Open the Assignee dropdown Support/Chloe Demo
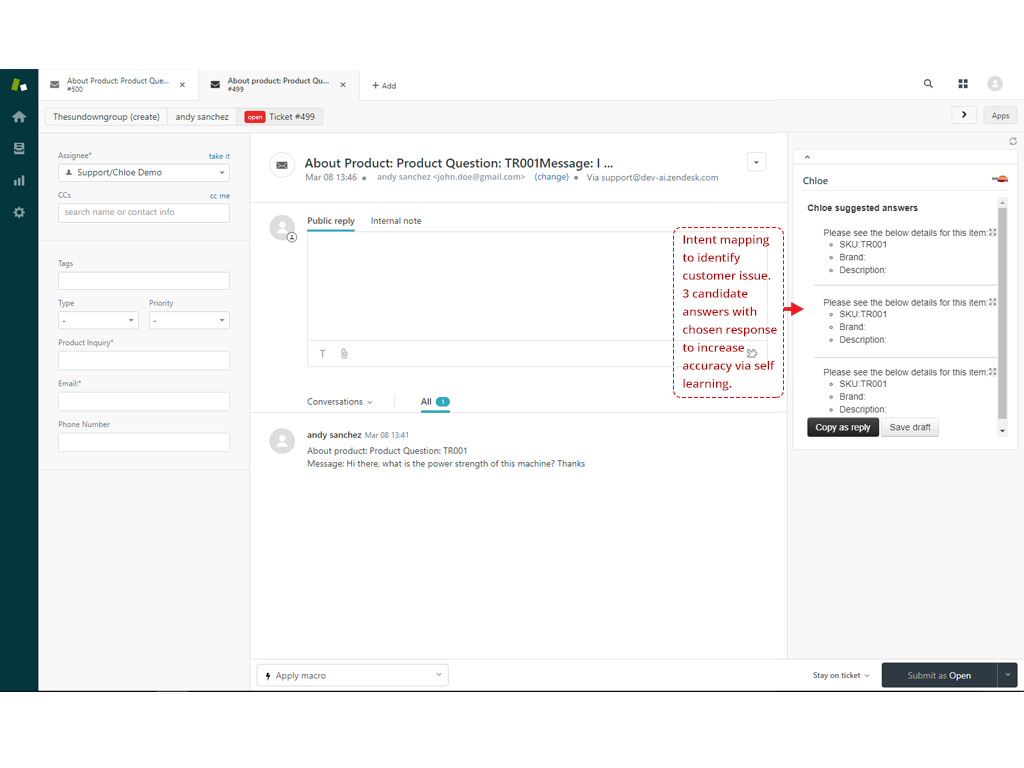The height and width of the screenshot is (768, 1024). [144, 173]
